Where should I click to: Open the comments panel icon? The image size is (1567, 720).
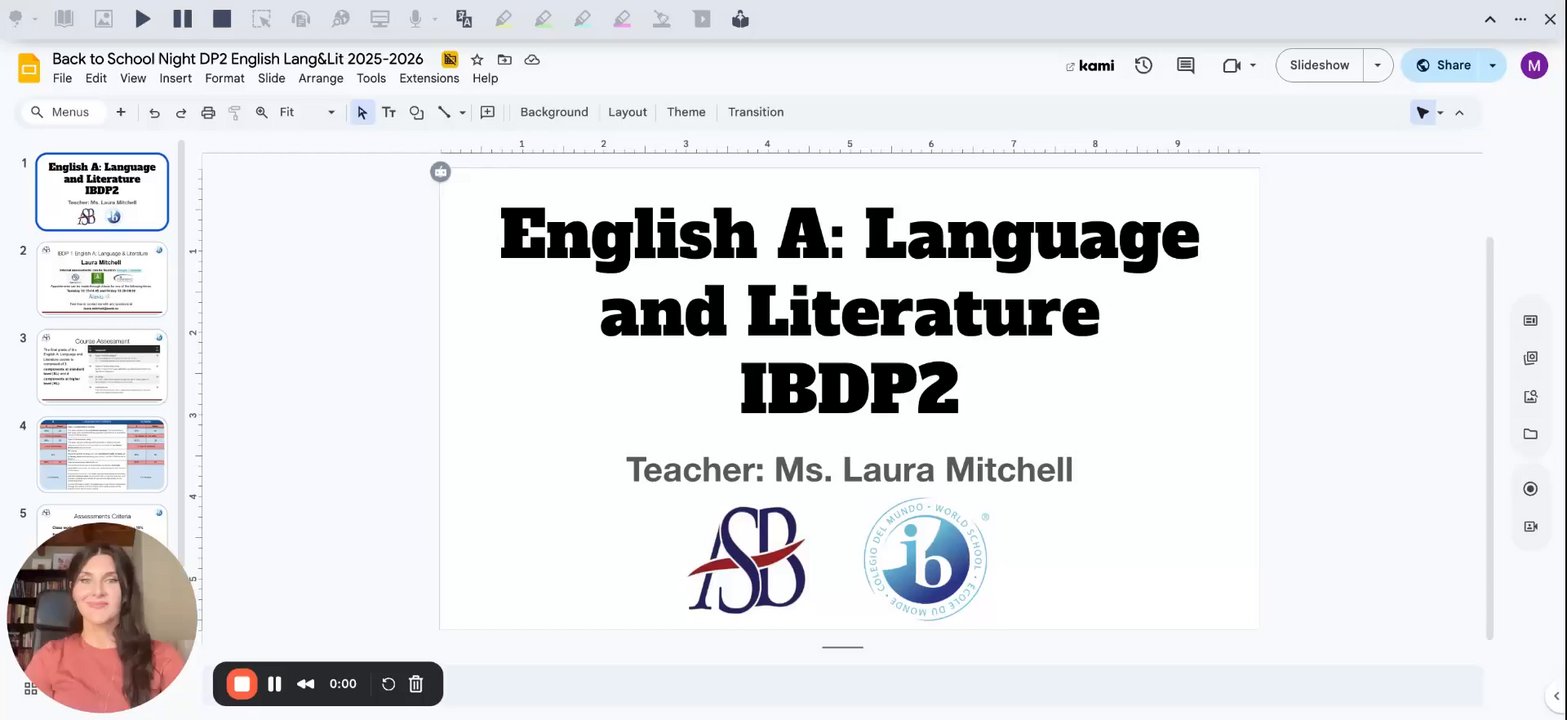[1186, 65]
